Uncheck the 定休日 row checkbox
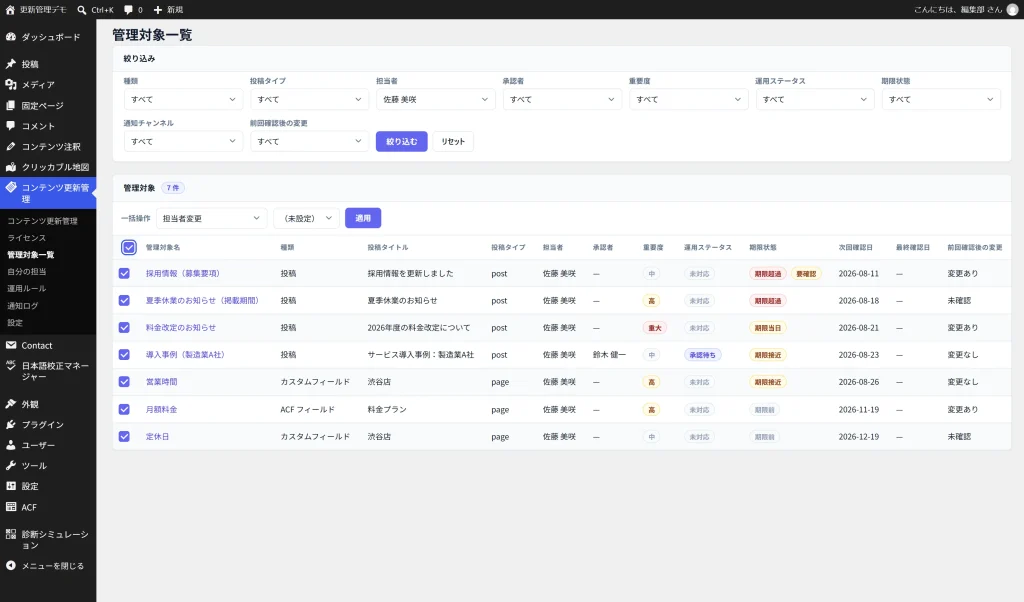Image resolution: width=1024 pixels, height=602 pixels. [124, 436]
